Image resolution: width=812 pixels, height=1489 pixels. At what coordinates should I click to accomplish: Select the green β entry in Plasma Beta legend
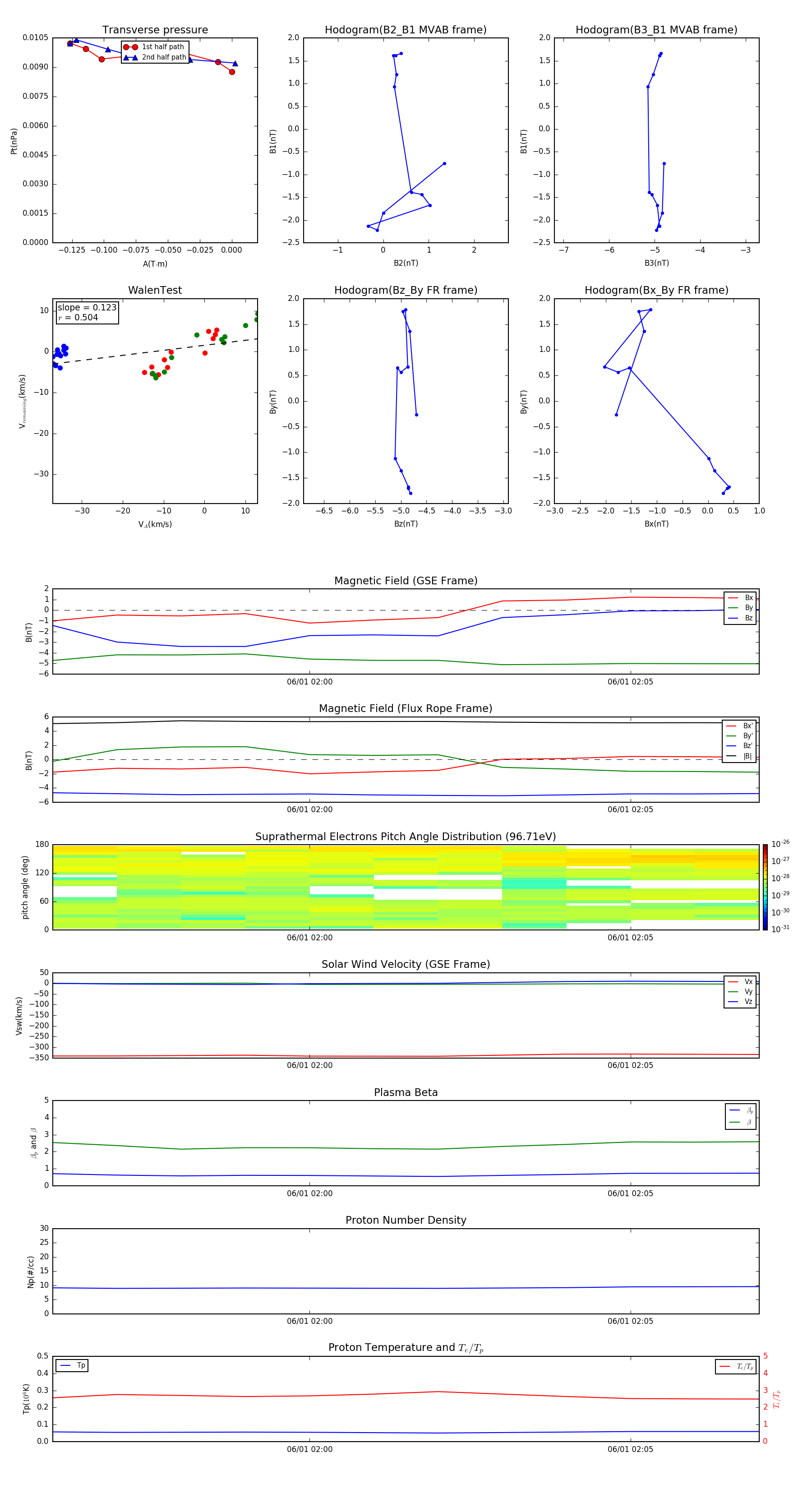[x=741, y=1123]
